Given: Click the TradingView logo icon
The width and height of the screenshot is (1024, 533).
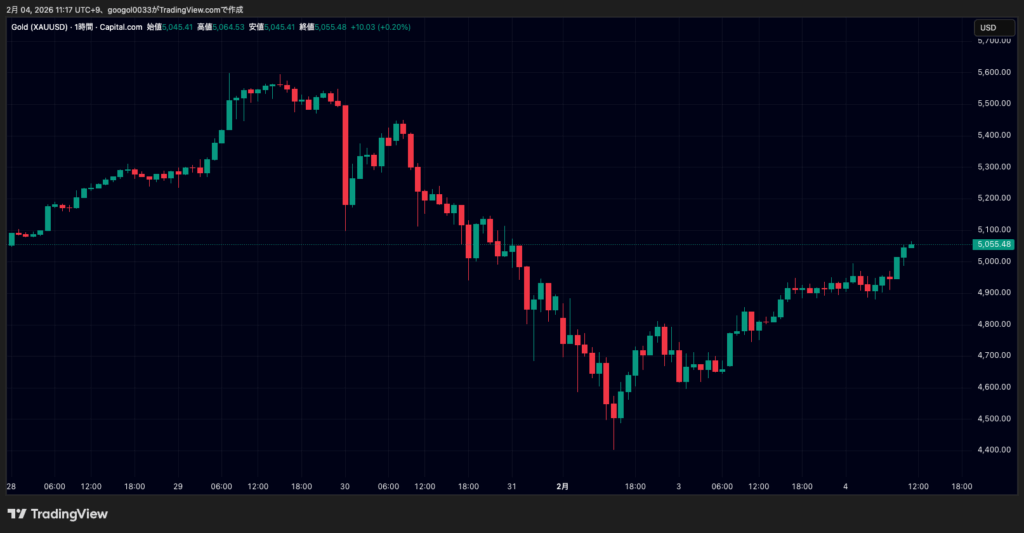Looking at the screenshot, I should 17,514.
